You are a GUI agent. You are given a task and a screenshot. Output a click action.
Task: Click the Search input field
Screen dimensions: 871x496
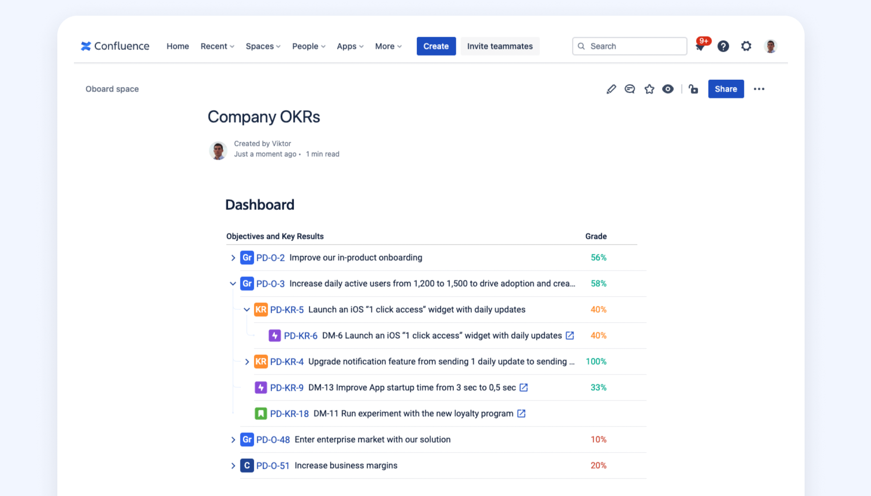click(x=629, y=46)
